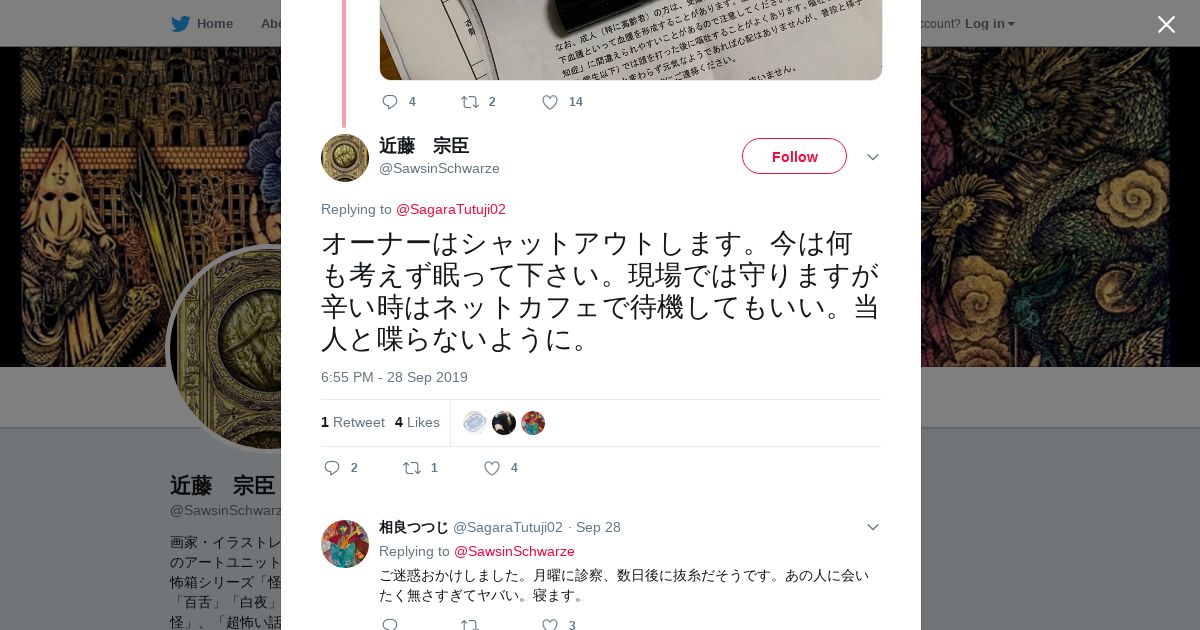Open the @SagaraTutuji02 mention link
The image size is (1200, 630).
451,209
